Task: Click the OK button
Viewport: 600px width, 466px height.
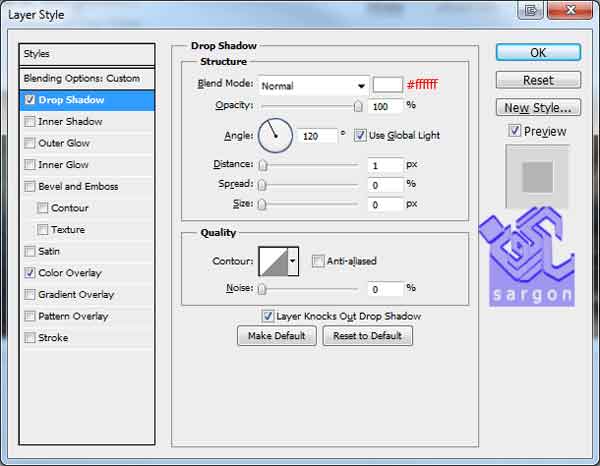Action: pyautogui.click(x=538, y=52)
